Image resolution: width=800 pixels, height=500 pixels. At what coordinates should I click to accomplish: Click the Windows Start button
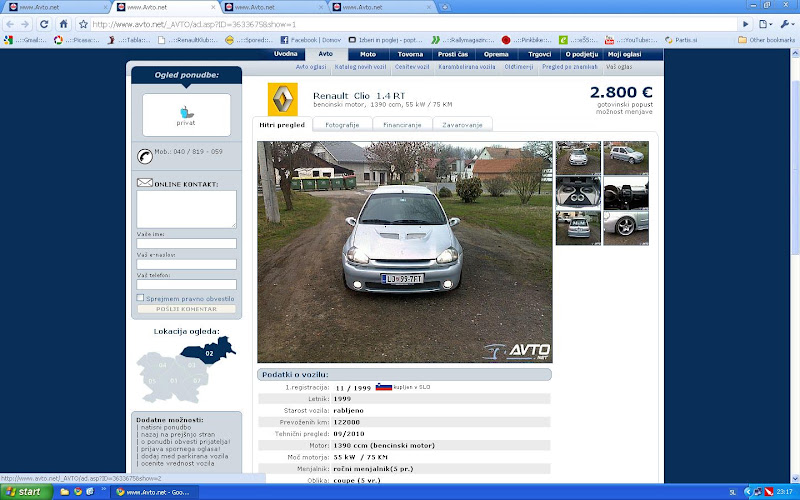pos(26,492)
